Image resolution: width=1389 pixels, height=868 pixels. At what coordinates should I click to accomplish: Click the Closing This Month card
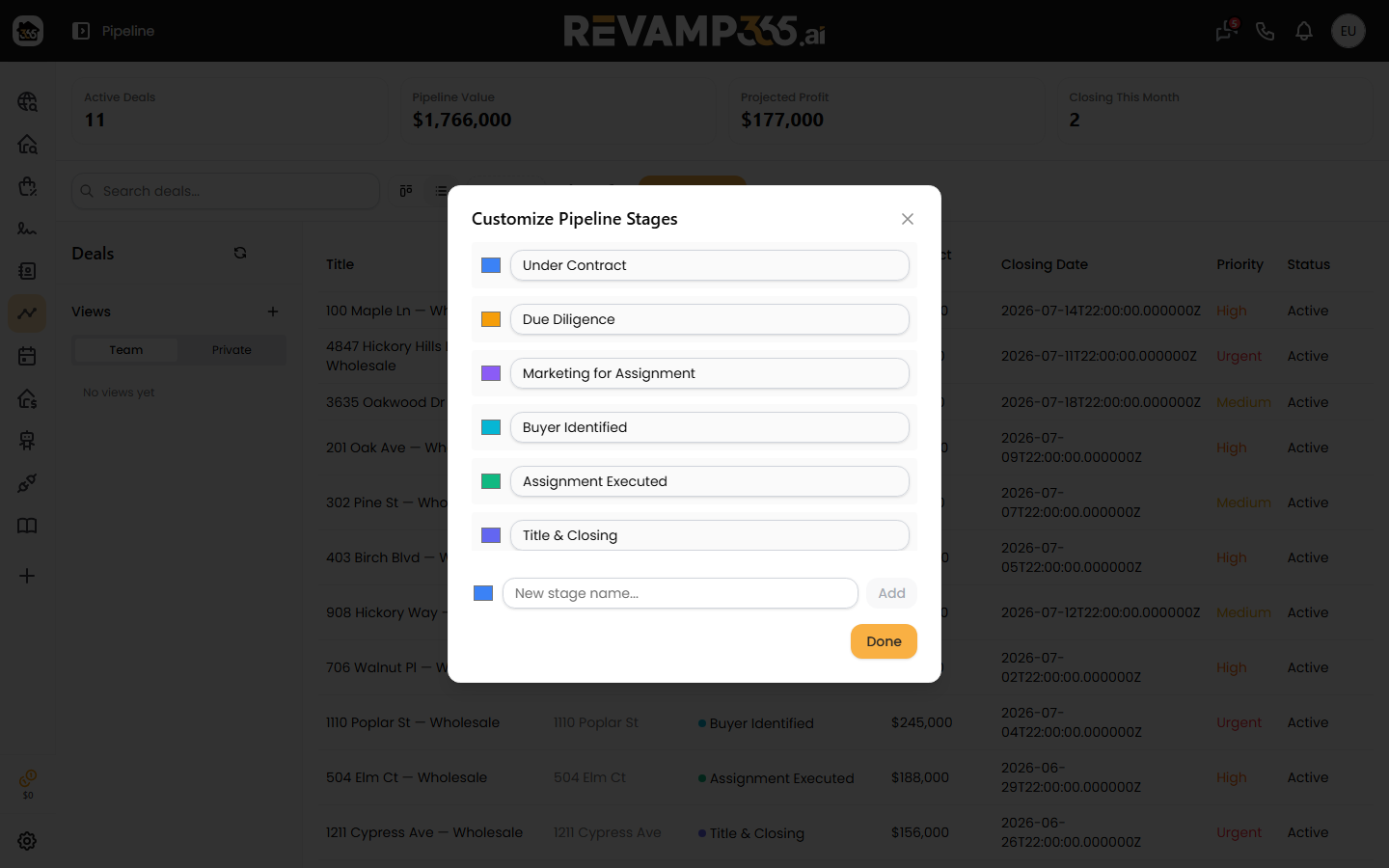(1214, 111)
